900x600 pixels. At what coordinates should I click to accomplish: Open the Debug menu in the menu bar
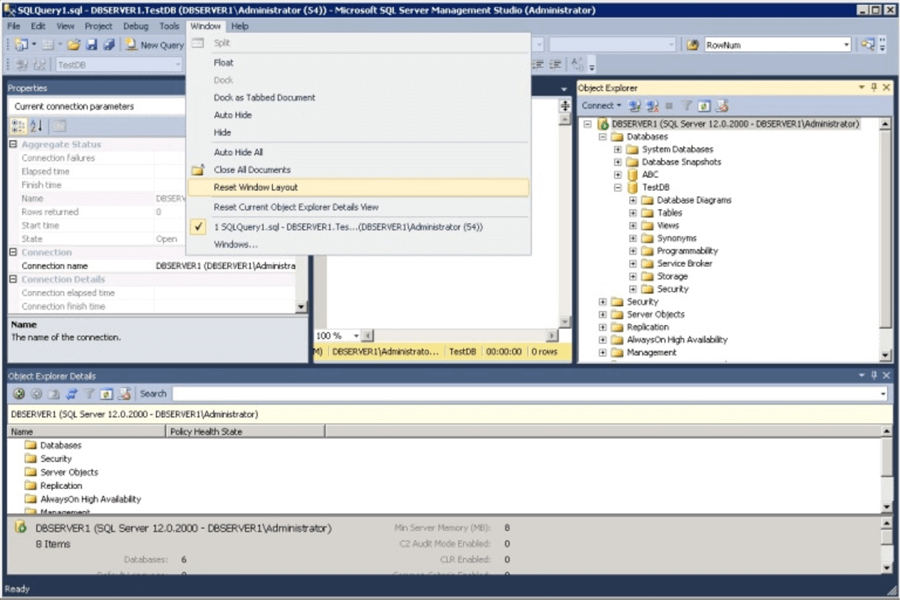pos(135,26)
